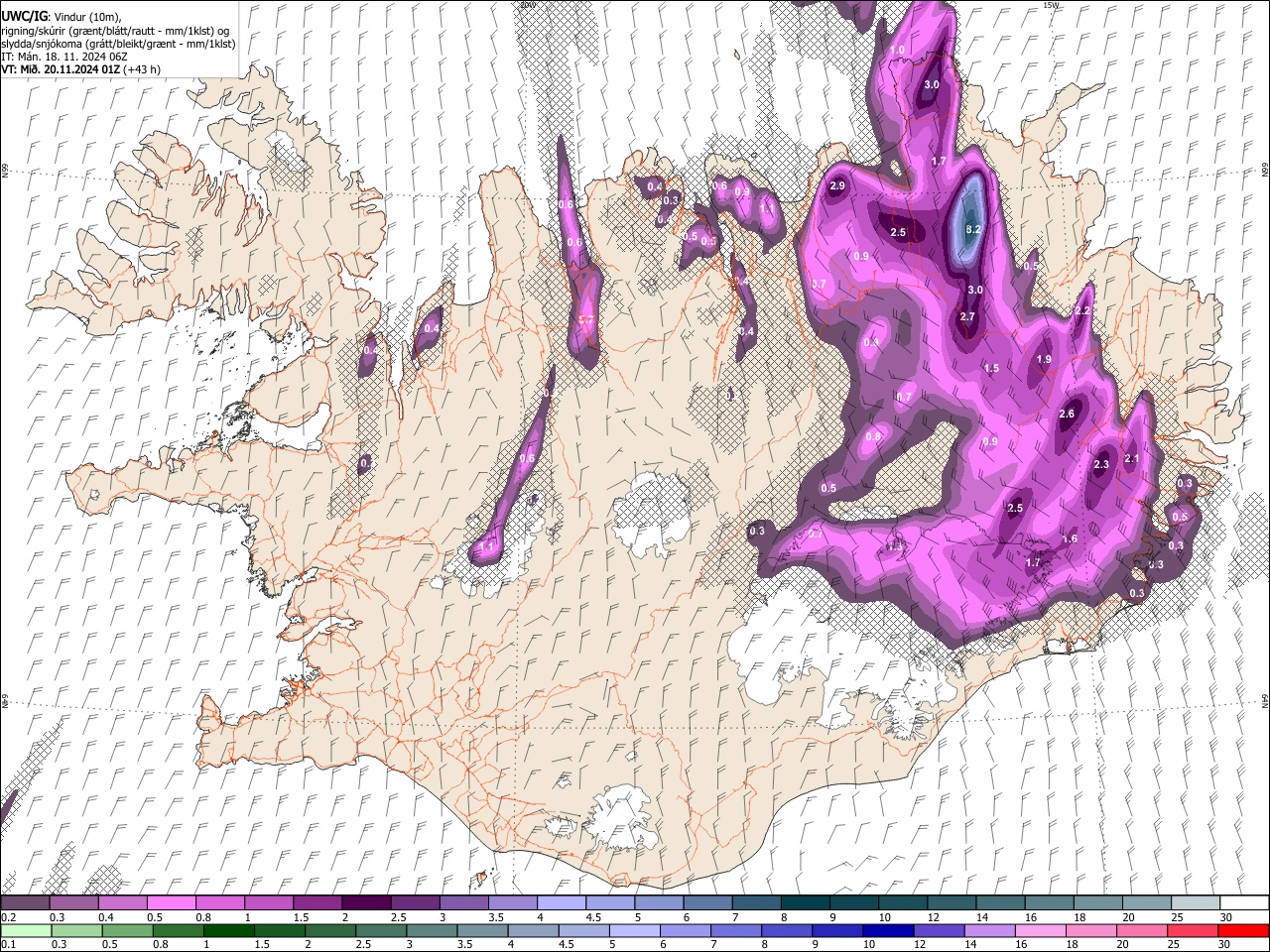This screenshot has width=1270, height=952.
Task: Click the 2.9 precipitation value label
Action: [837, 185]
